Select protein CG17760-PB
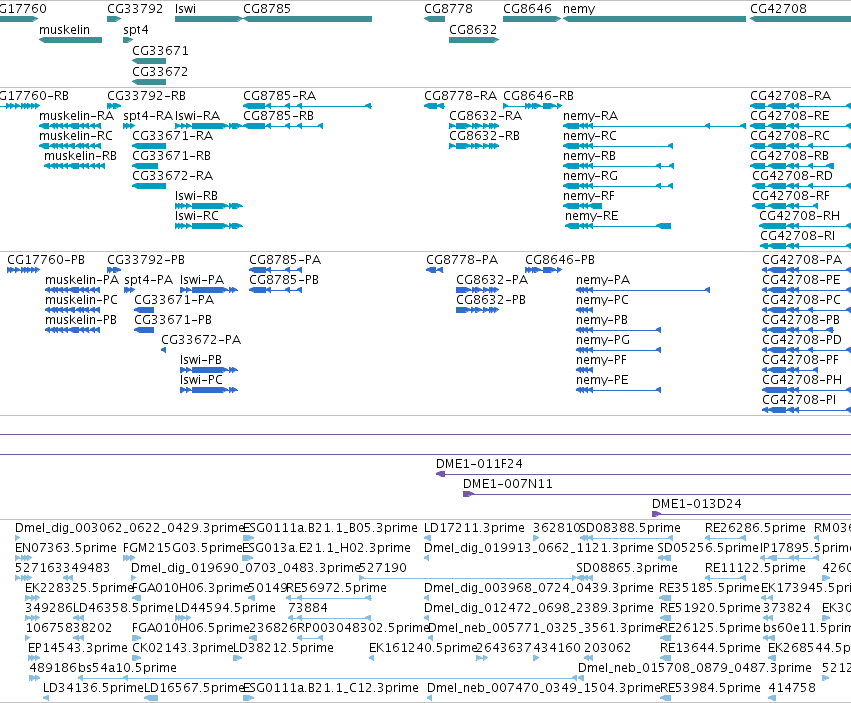 (x=46, y=259)
